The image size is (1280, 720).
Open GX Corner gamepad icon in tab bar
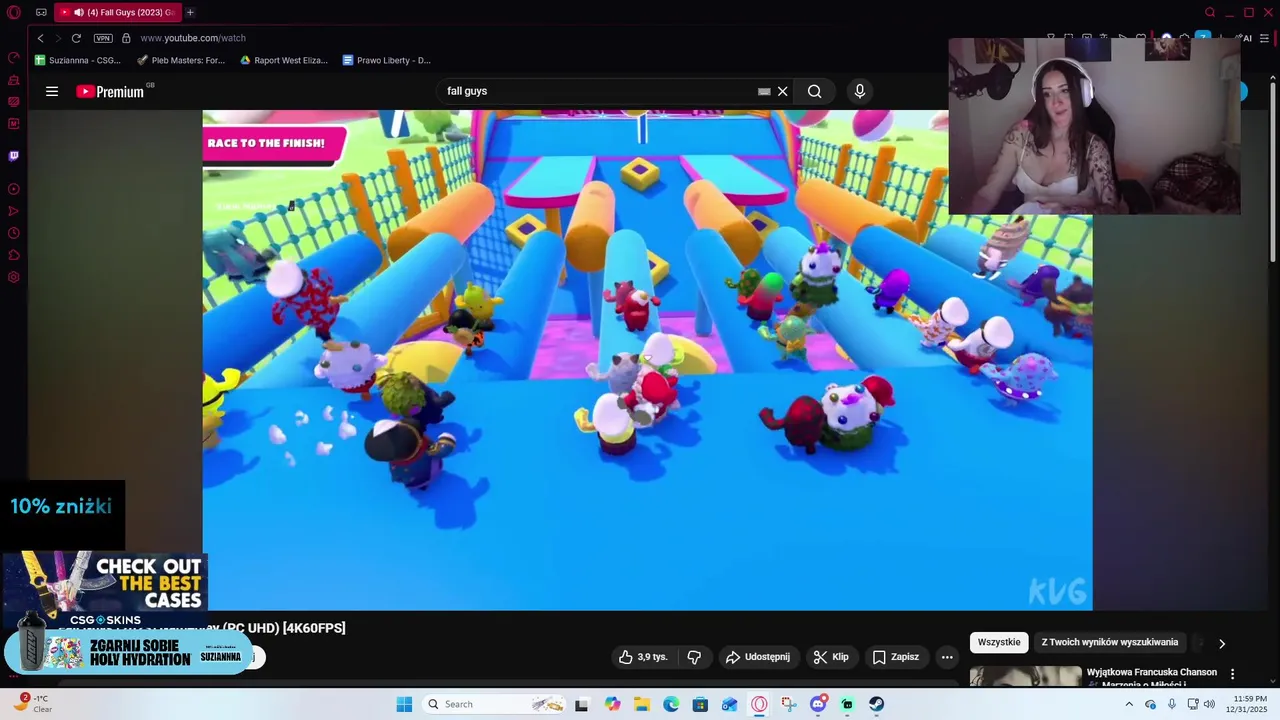pyautogui.click(x=41, y=12)
